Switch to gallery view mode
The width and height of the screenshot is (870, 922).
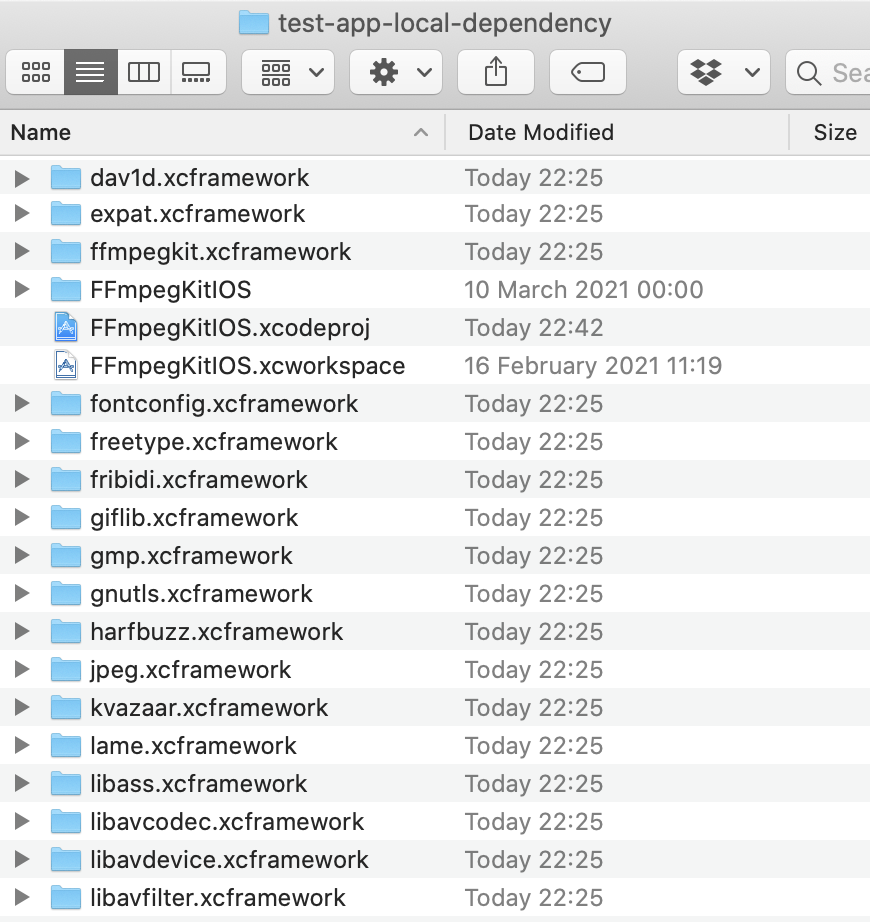pyautogui.click(x=197, y=72)
